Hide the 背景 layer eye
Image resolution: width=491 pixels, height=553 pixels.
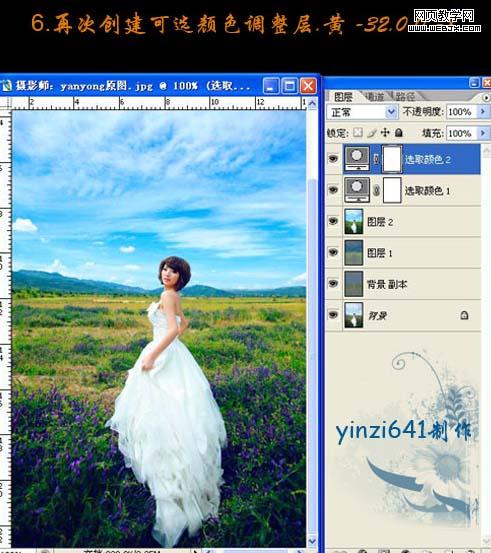tap(333, 314)
